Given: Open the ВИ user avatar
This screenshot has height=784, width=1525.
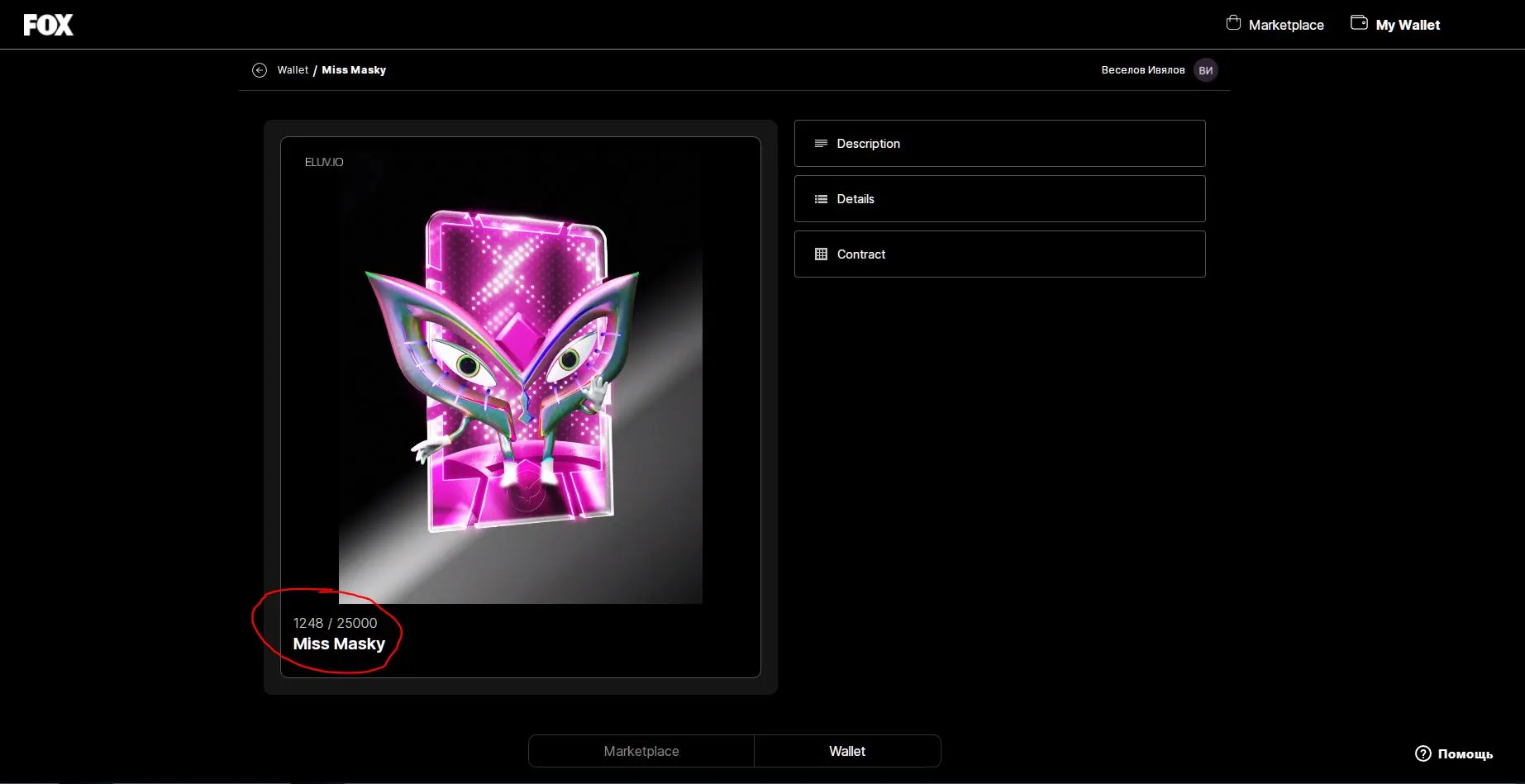Looking at the screenshot, I should [1206, 70].
